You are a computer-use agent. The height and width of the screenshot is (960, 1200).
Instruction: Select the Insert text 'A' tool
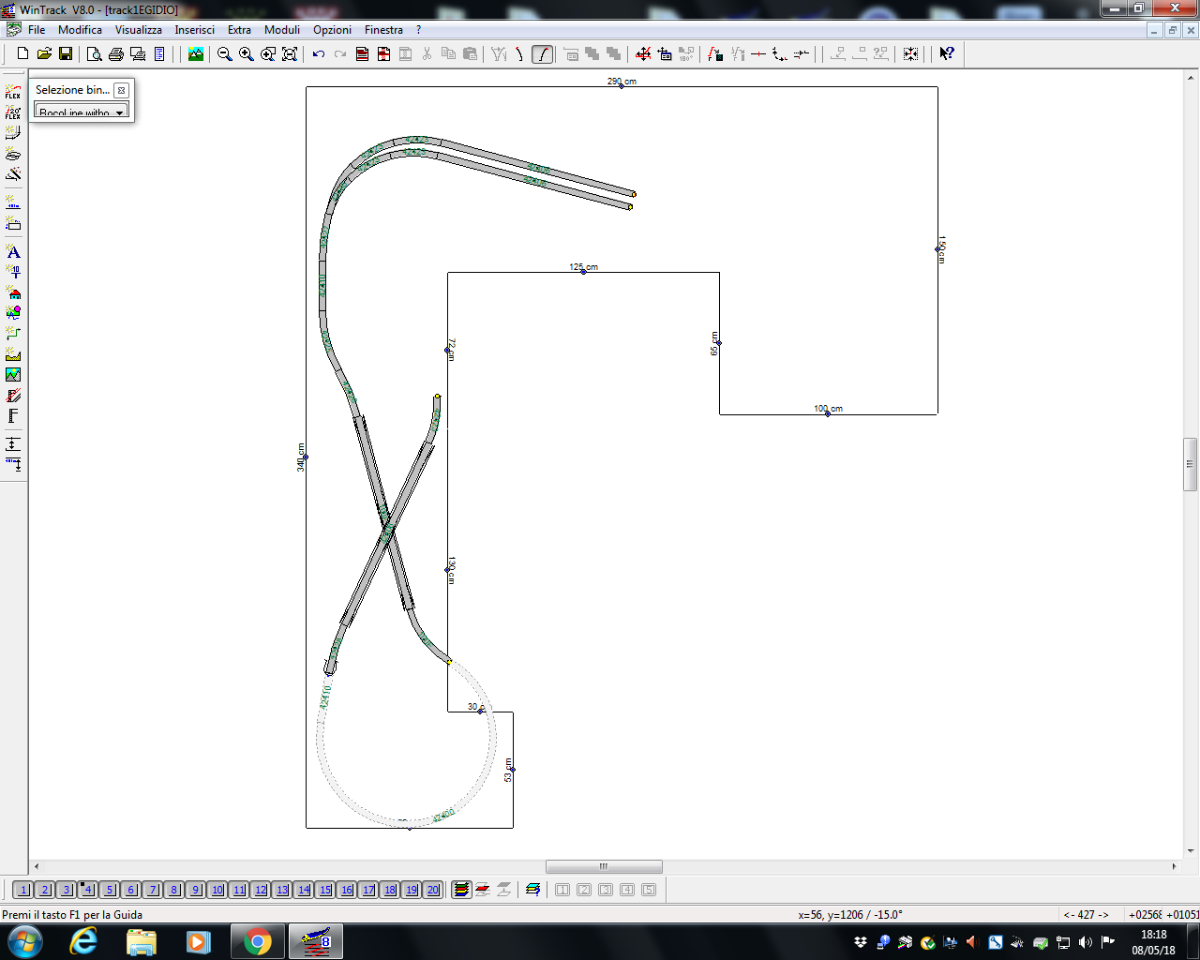[x=13, y=252]
